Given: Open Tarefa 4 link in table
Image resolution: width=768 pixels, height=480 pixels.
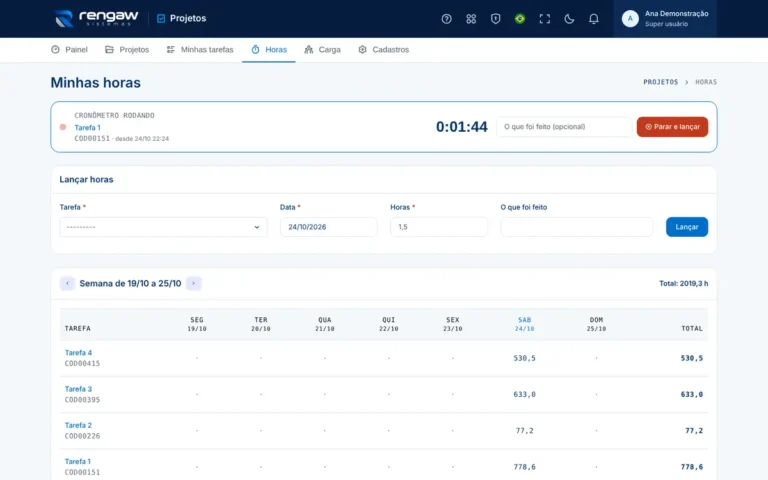Looking at the screenshot, I should (78, 353).
